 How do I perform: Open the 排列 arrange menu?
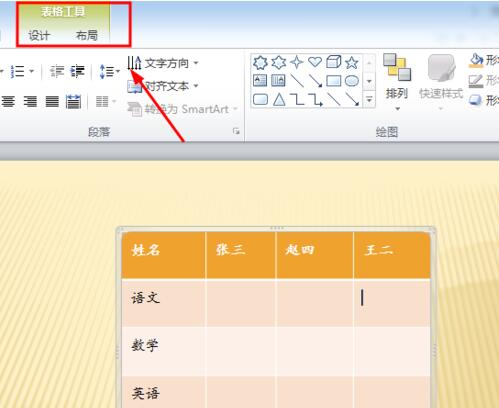point(397,82)
